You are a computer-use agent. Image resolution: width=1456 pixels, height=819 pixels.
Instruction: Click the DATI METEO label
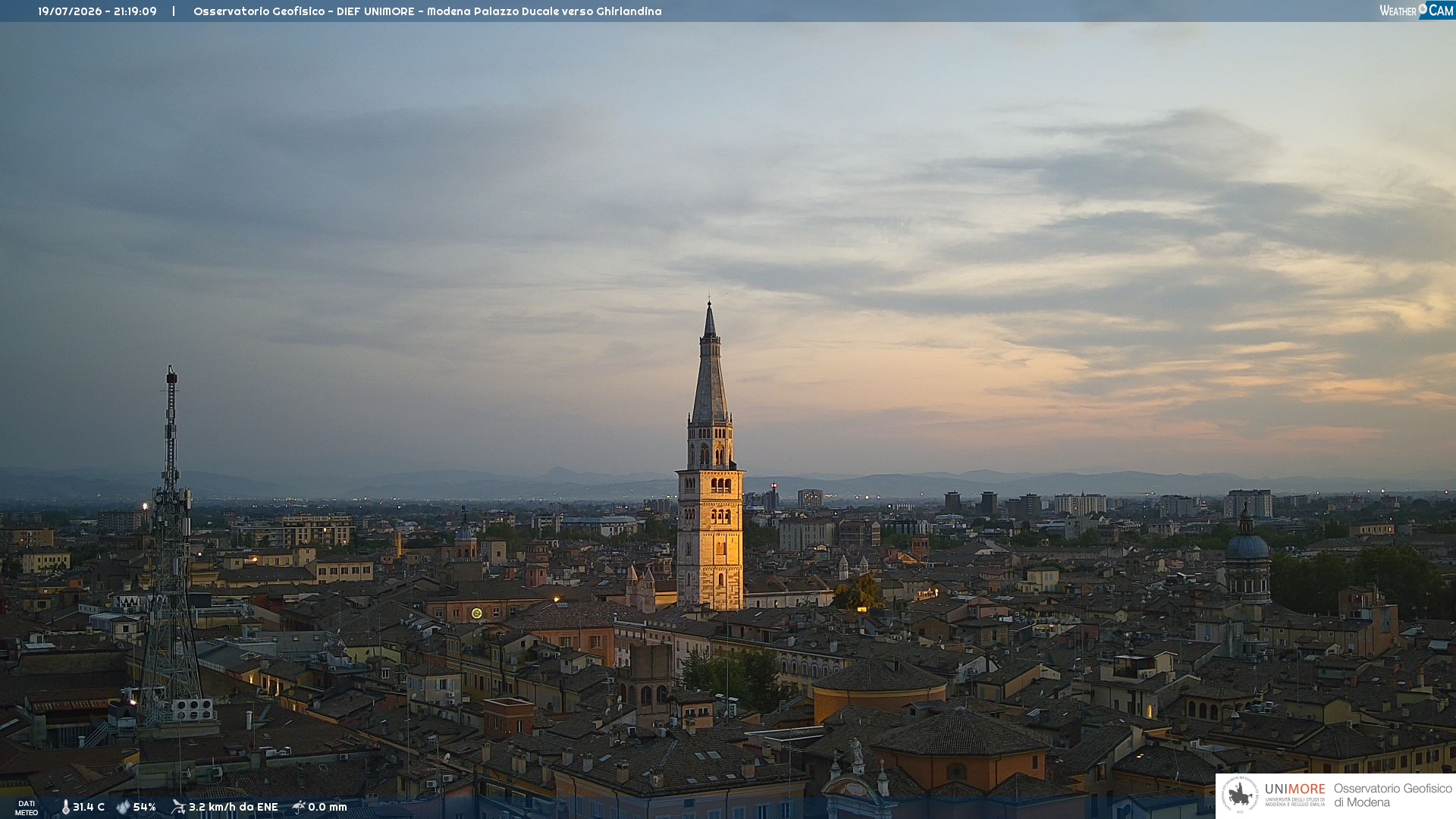click(x=27, y=808)
